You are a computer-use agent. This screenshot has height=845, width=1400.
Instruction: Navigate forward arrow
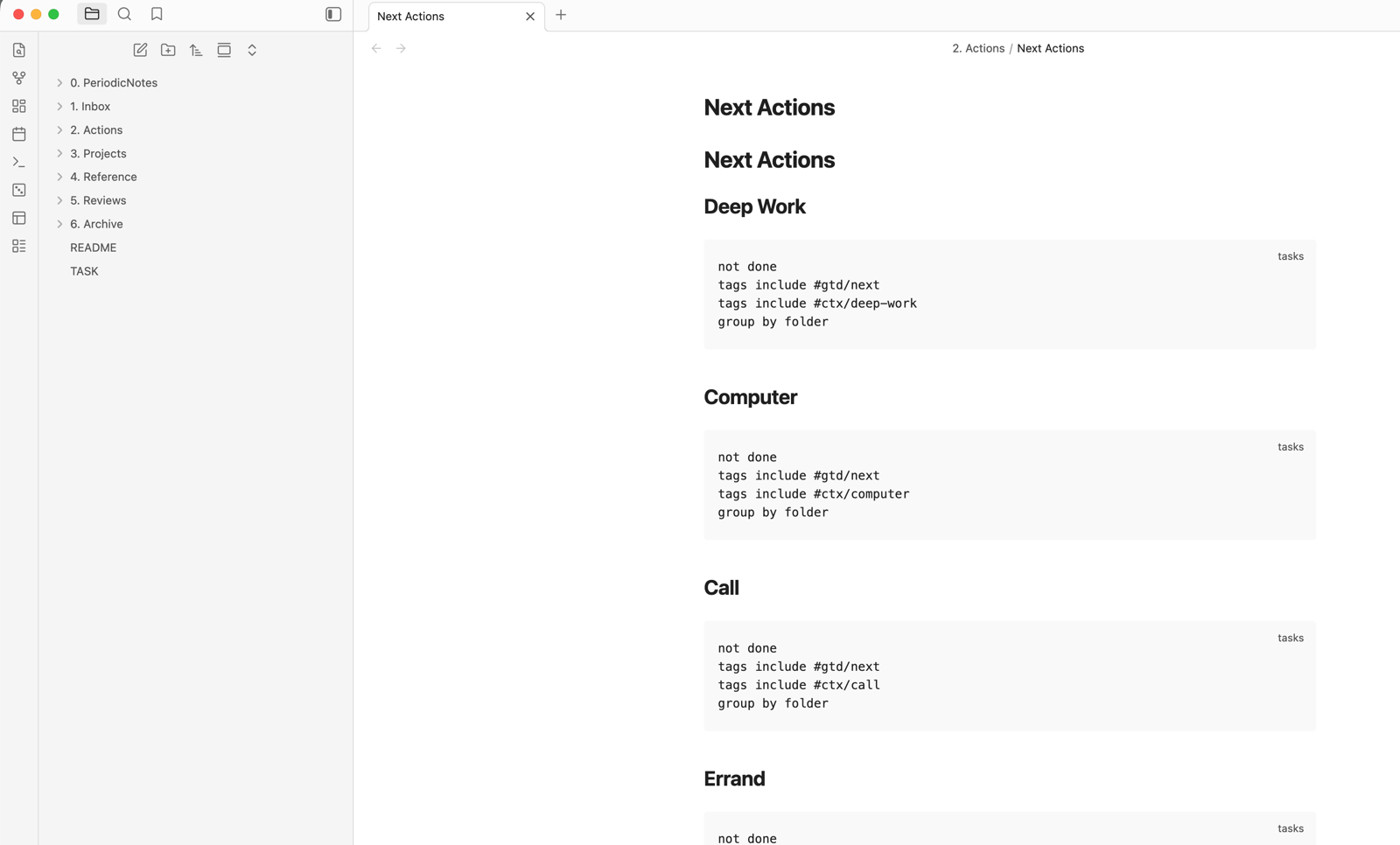pyautogui.click(x=401, y=48)
